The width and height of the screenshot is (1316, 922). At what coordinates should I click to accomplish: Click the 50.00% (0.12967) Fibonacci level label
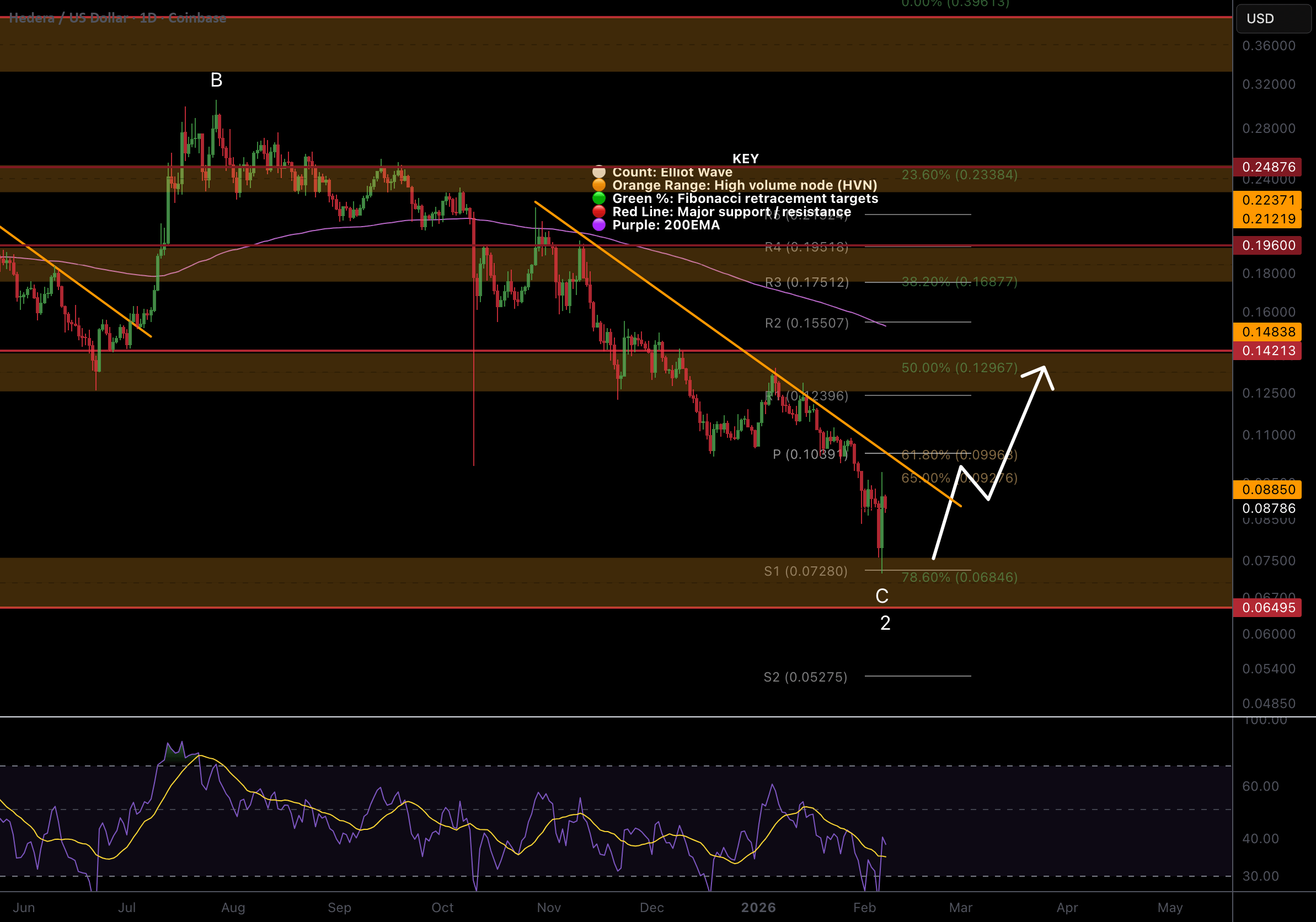[x=959, y=367]
